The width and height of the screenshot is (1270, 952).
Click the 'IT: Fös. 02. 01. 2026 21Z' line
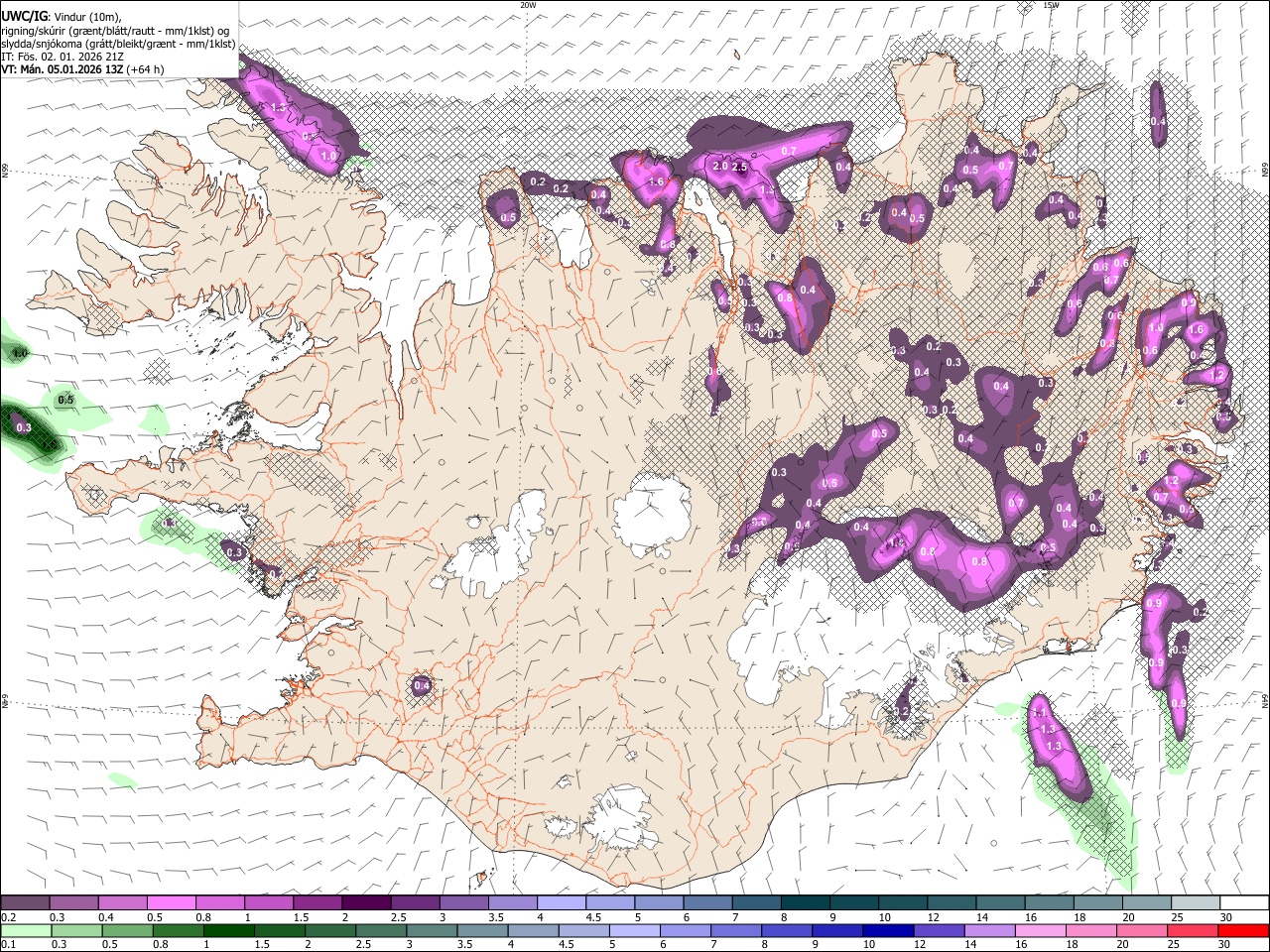(62, 57)
